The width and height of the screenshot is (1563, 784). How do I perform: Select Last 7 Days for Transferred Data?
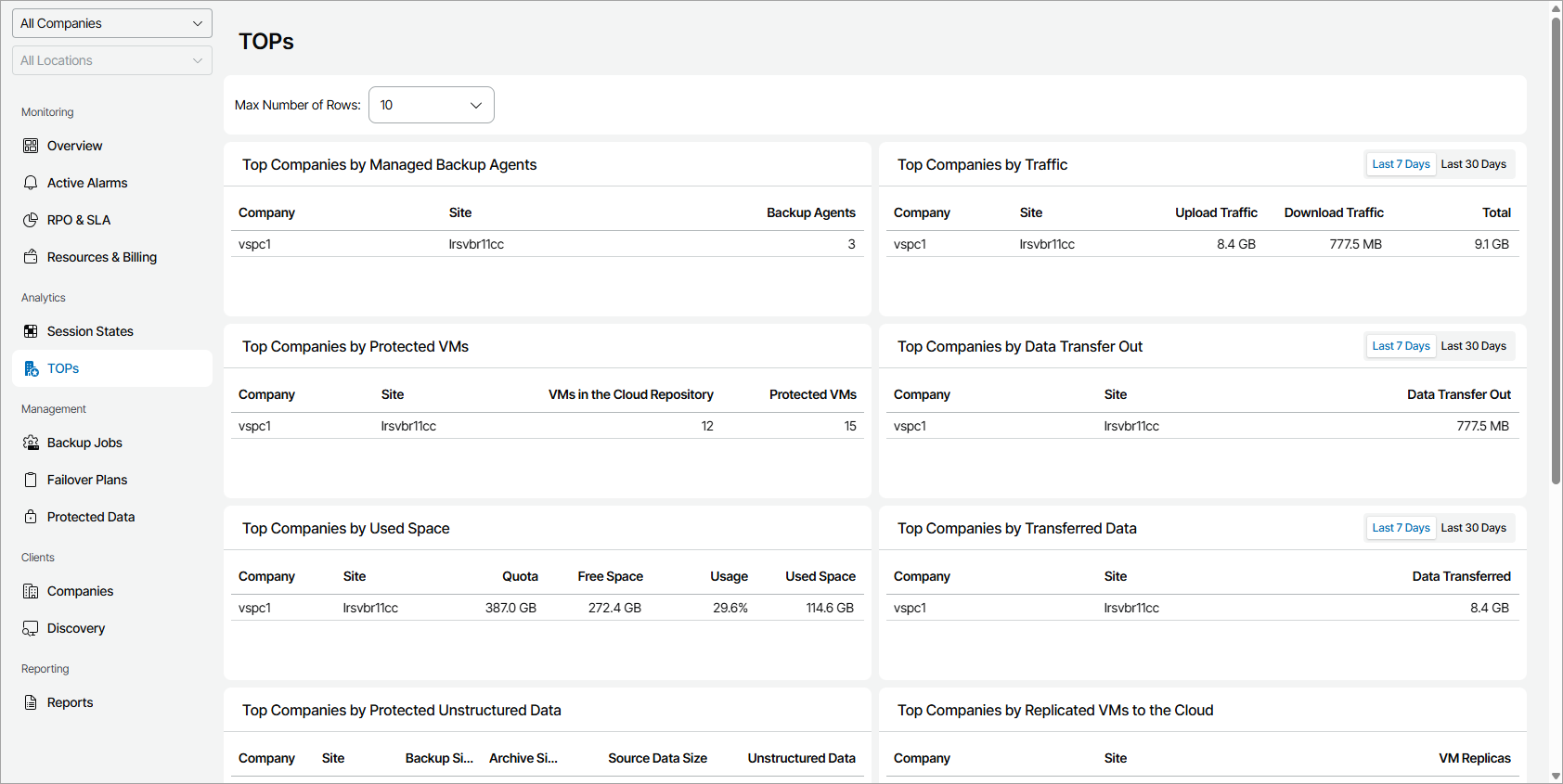pyautogui.click(x=1401, y=528)
